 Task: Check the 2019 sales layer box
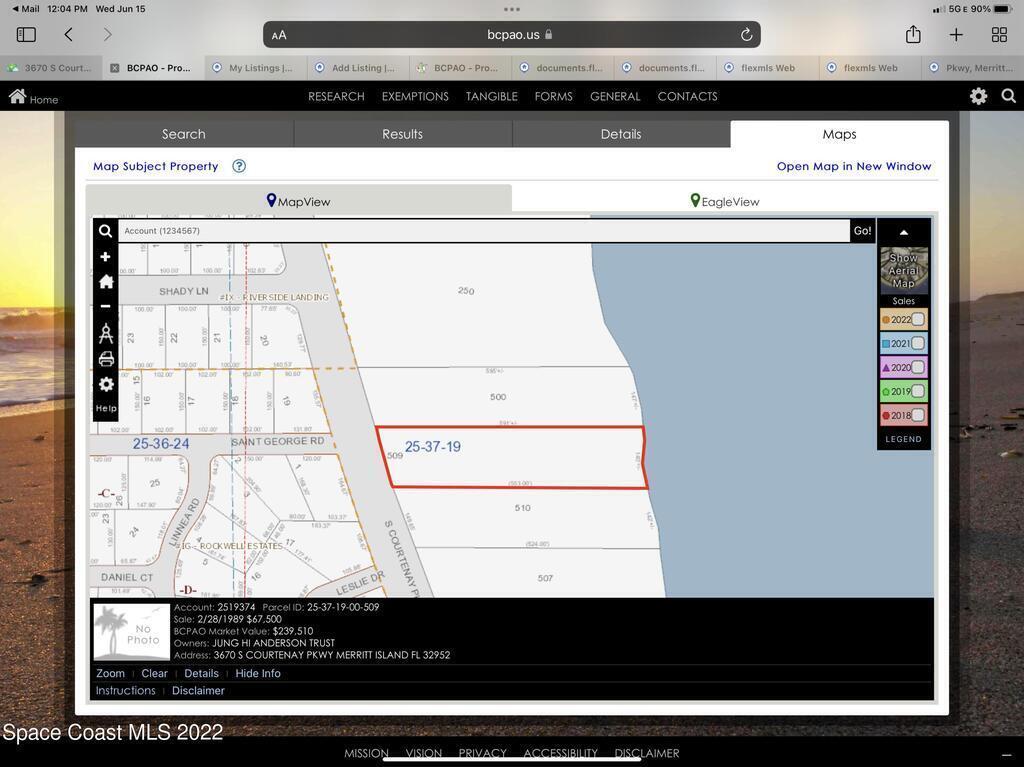tap(917, 391)
